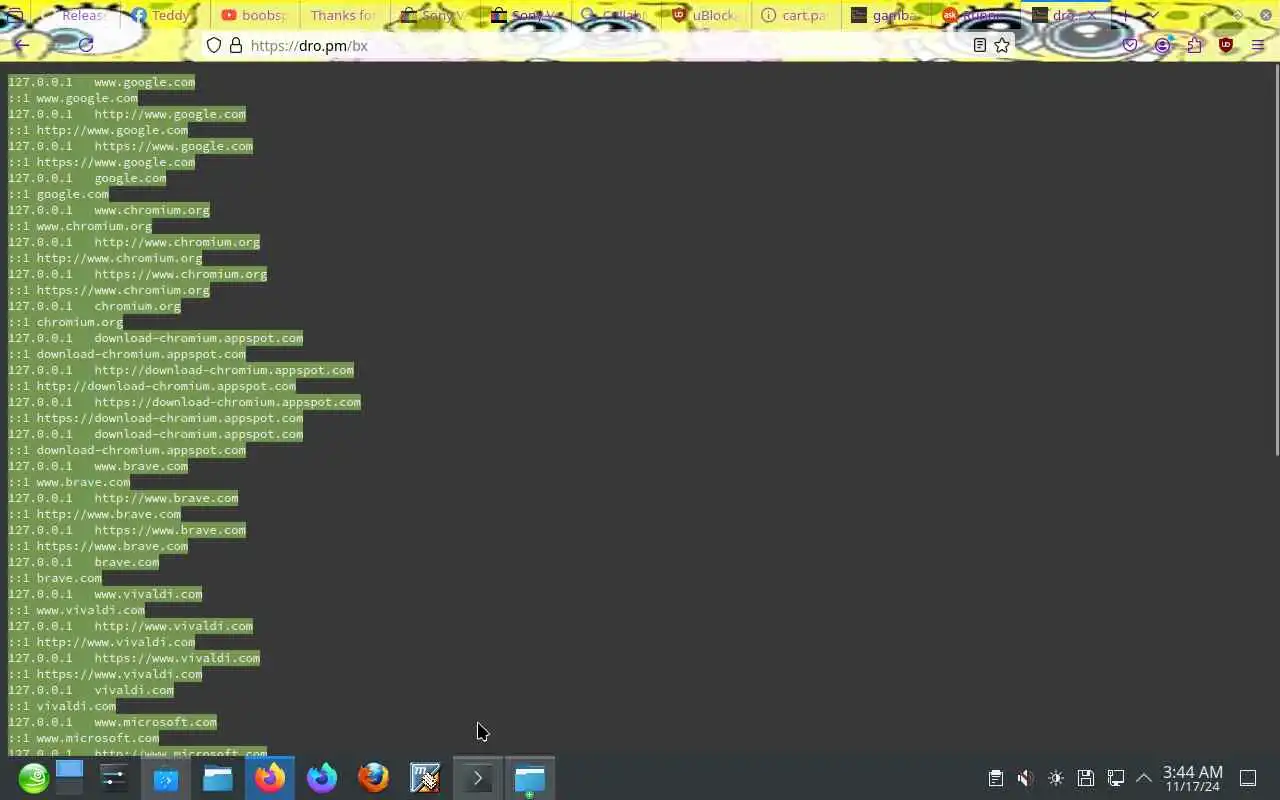Switch to the gamba tab
The image size is (1280, 800).
pos(885,15)
